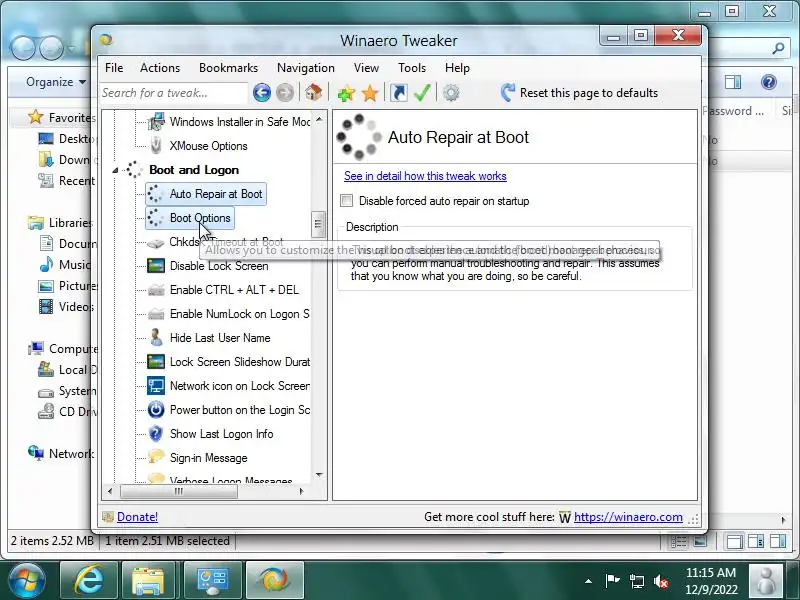The width and height of the screenshot is (800, 600).
Task: Open bookmarks via the orange star icon
Action: (369, 93)
